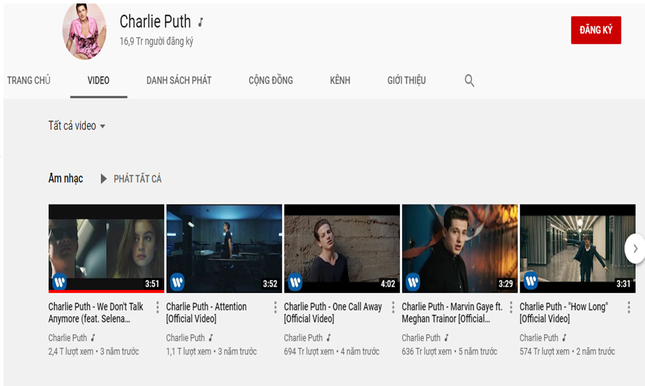Click the channel search magnifier icon
This screenshot has height=386, width=645.
tap(469, 80)
